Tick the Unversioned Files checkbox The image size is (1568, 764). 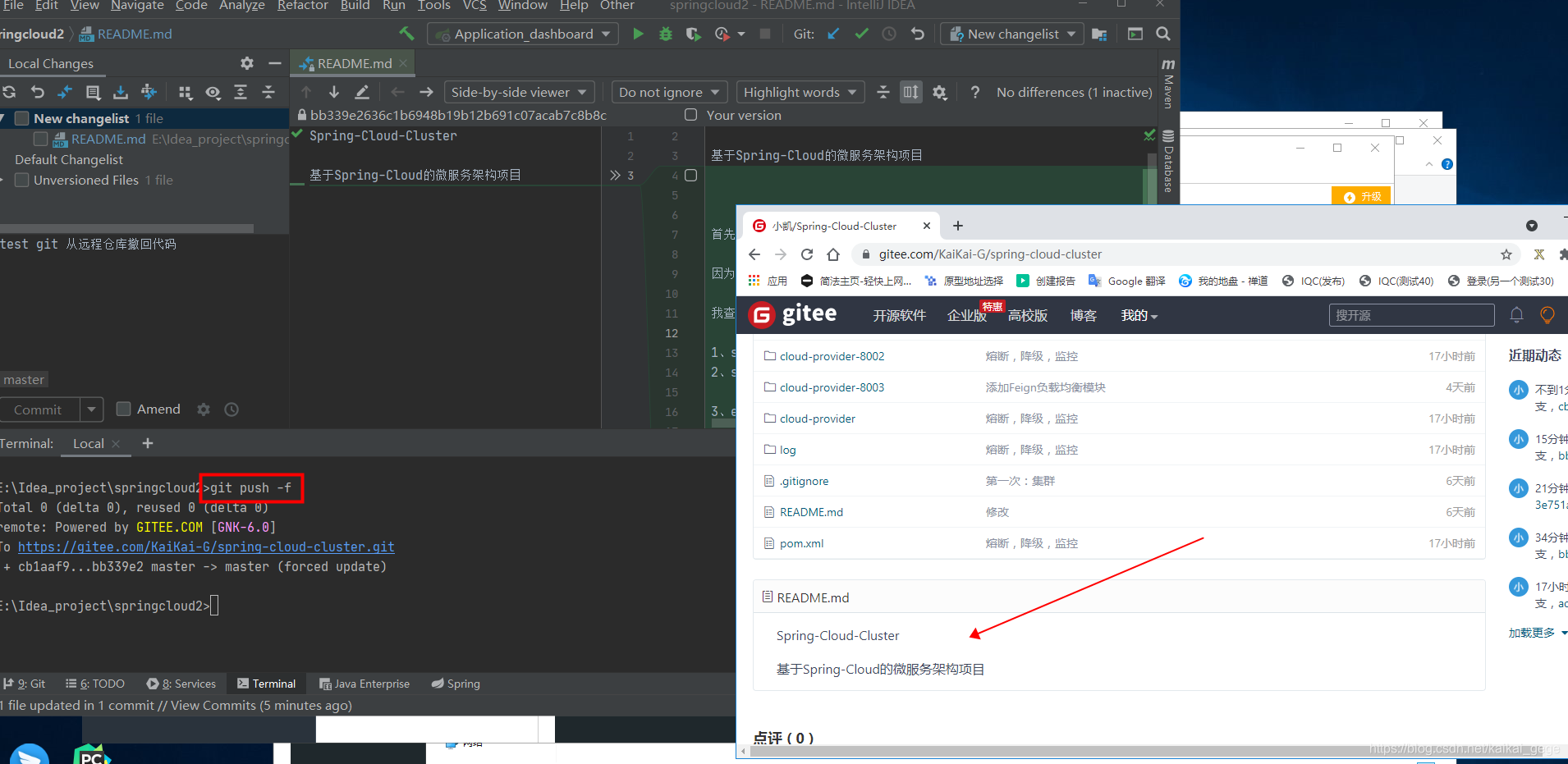pyautogui.click(x=22, y=180)
